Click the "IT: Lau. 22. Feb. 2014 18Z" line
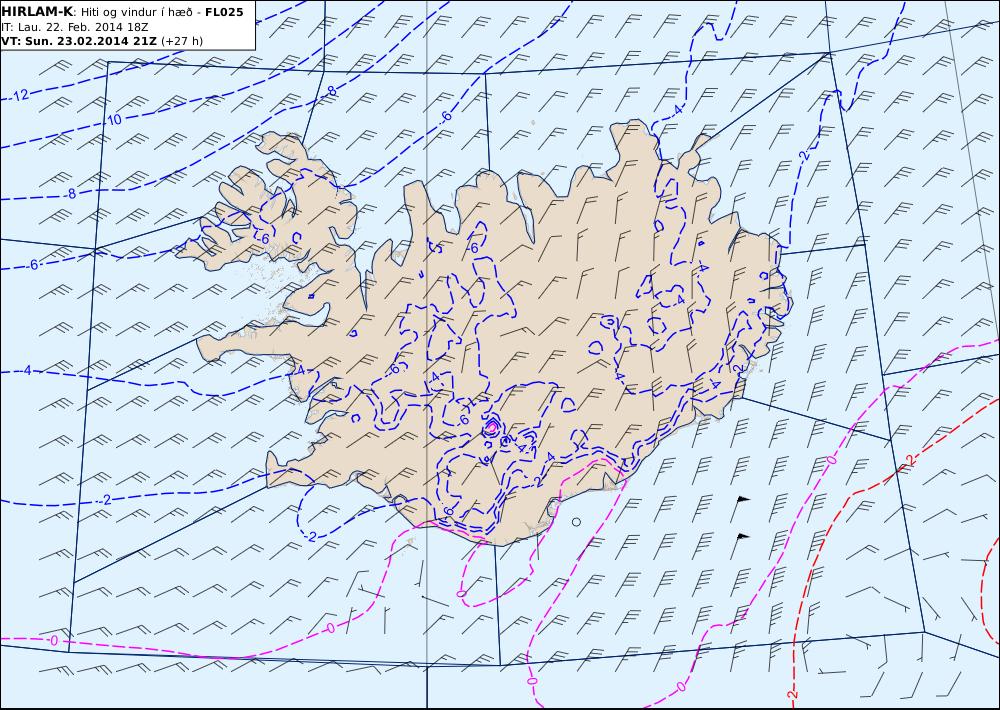 (x=75, y=27)
